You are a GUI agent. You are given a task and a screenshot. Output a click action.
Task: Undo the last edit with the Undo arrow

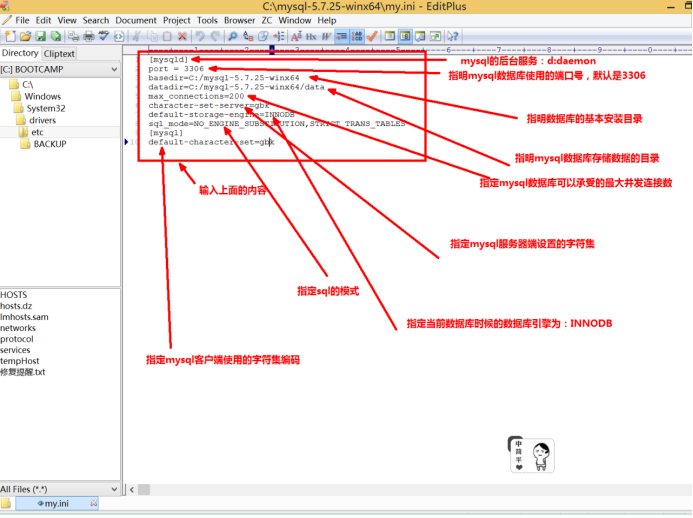click(200, 36)
